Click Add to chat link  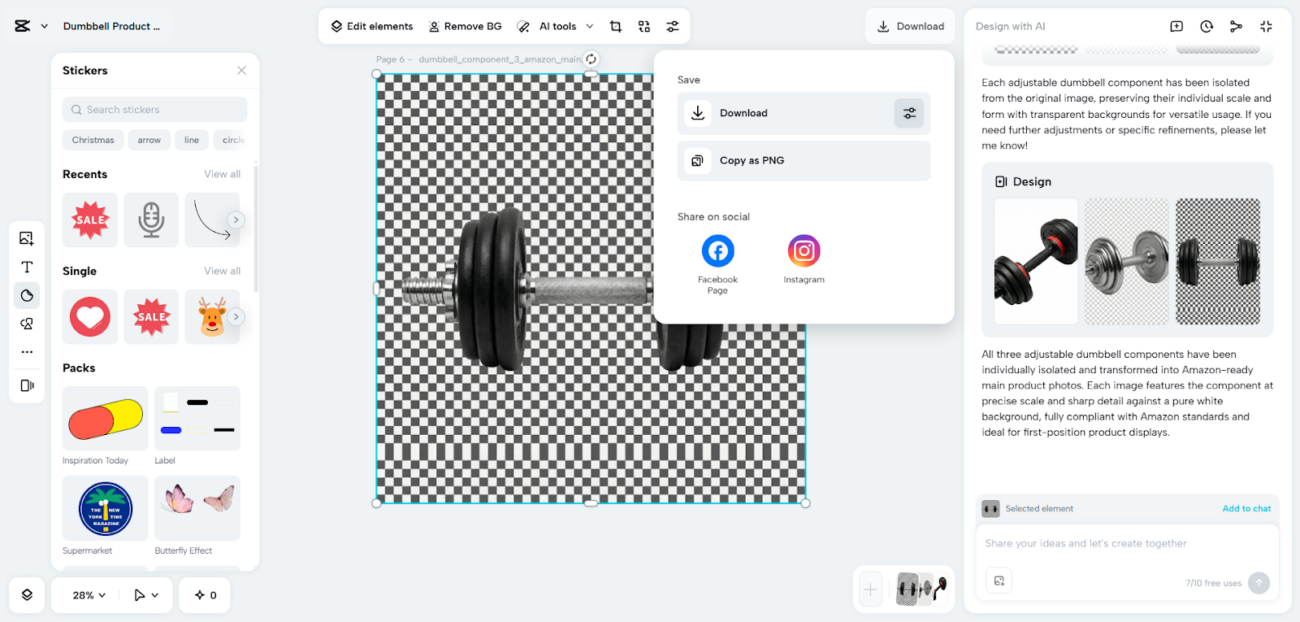tap(1246, 509)
